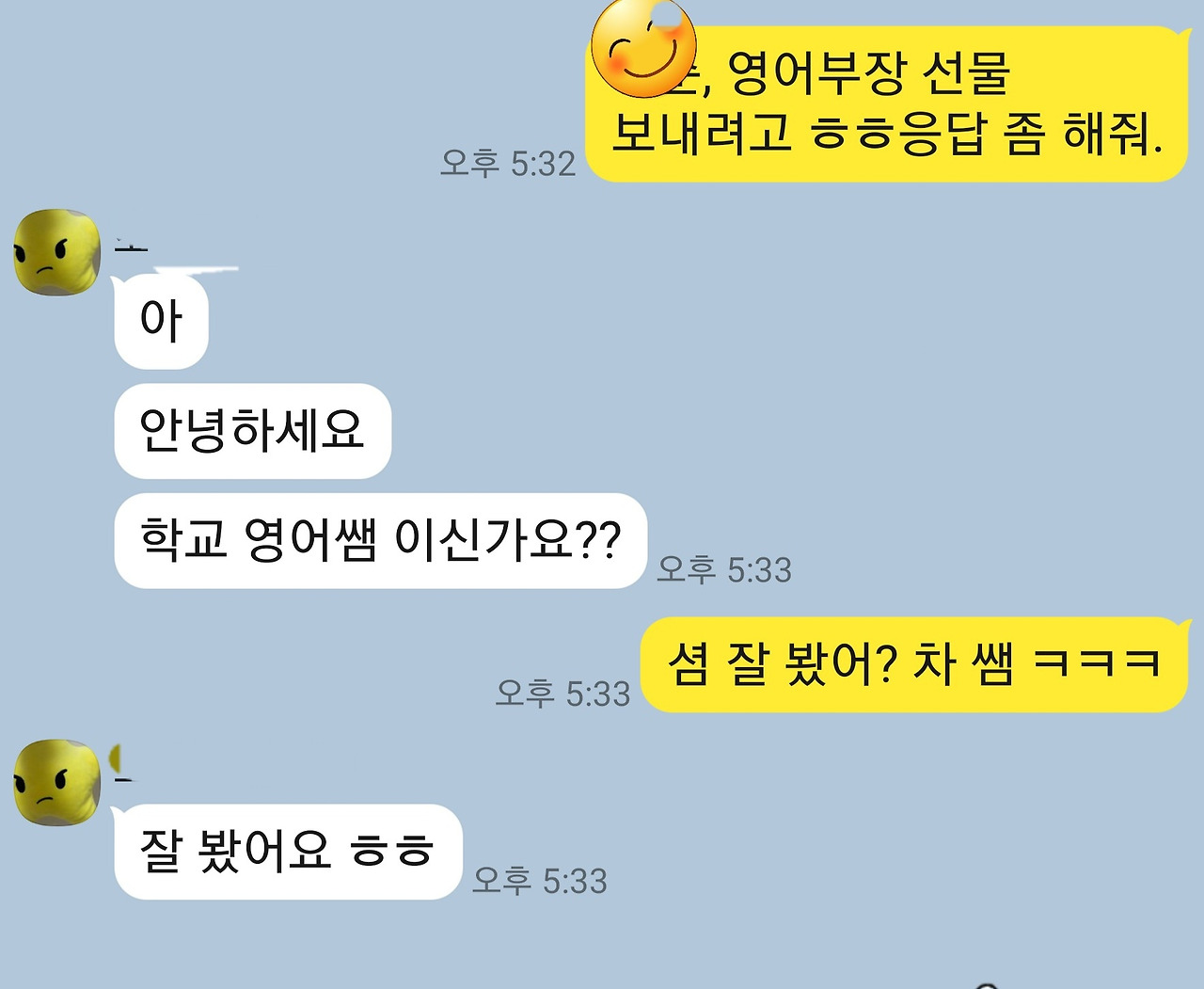Screen dimensions: 1204x989
Task: Click 'ㅋㅋㅋ' text in yellow bubble
Action: (1098, 664)
